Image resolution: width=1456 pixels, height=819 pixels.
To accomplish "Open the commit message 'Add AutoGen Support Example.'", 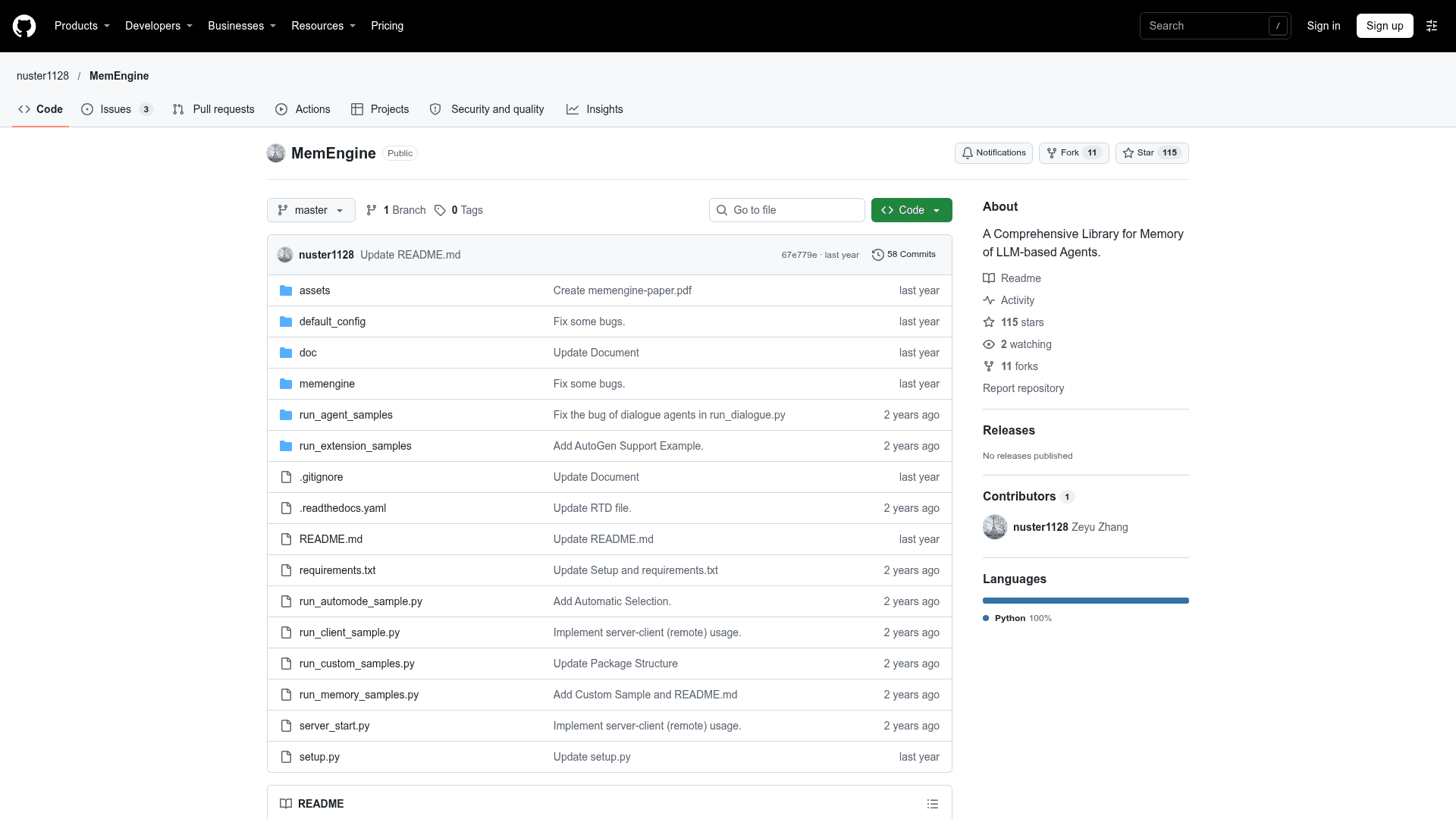I will [629, 446].
